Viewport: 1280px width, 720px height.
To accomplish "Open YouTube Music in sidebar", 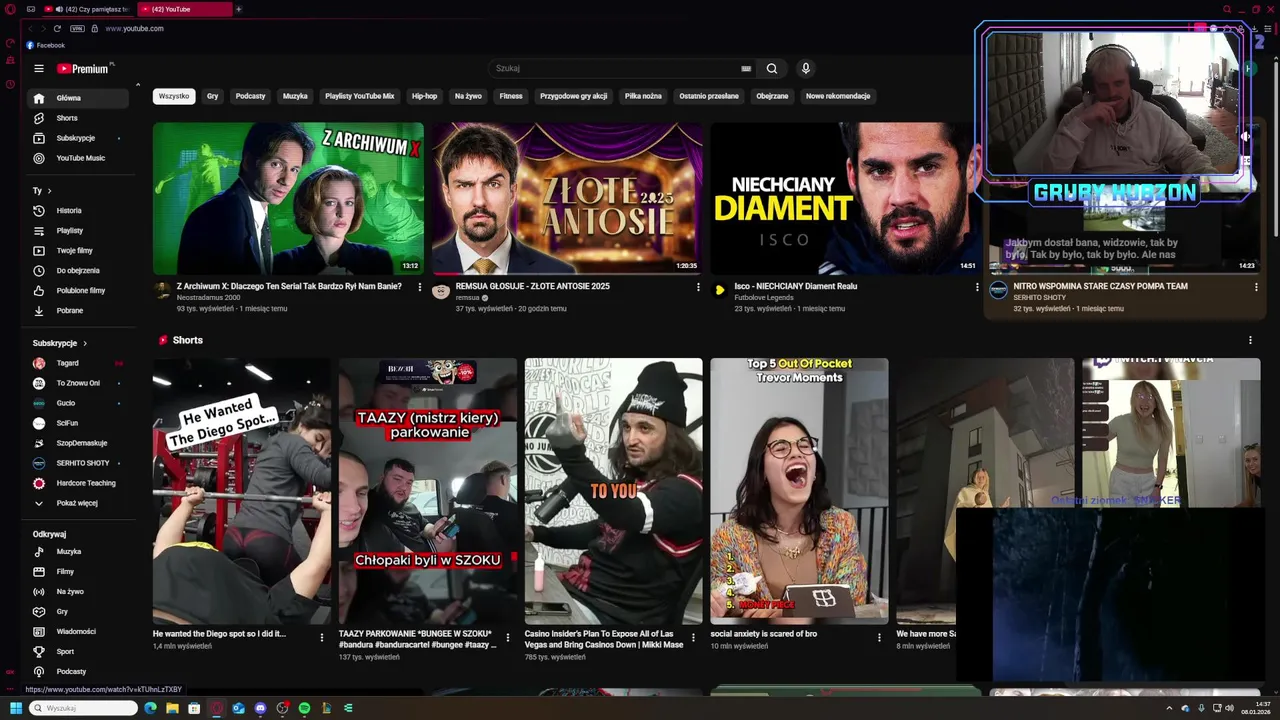I will [x=78, y=158].
